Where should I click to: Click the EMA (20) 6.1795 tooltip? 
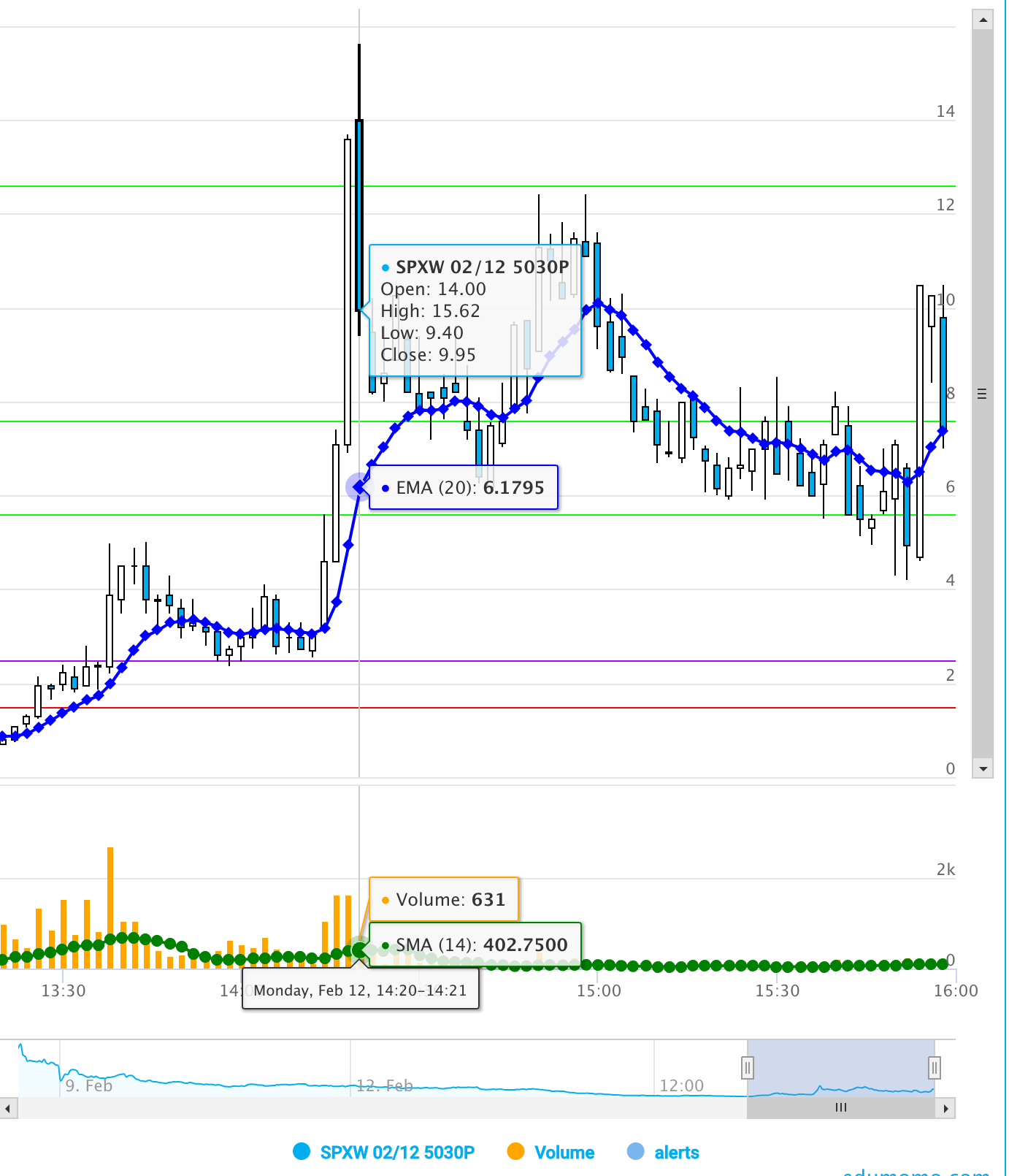(464, 487)
